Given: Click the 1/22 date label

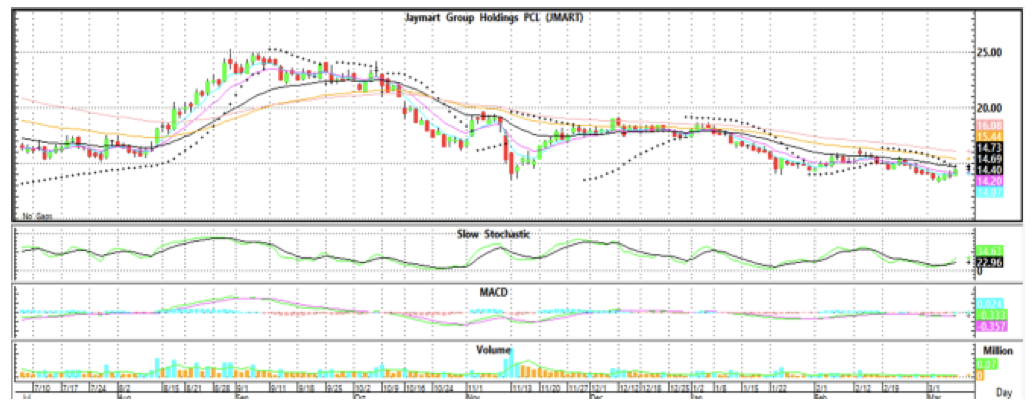Looking at the screenshot, I should pos(780,388).
